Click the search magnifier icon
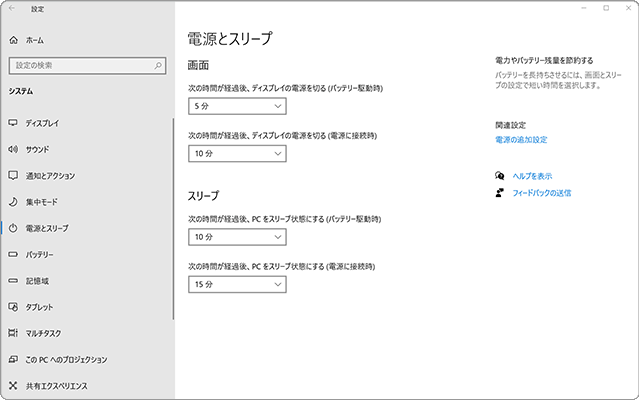The height and width of the screenshot is (400, 640). tap(158, 65)
